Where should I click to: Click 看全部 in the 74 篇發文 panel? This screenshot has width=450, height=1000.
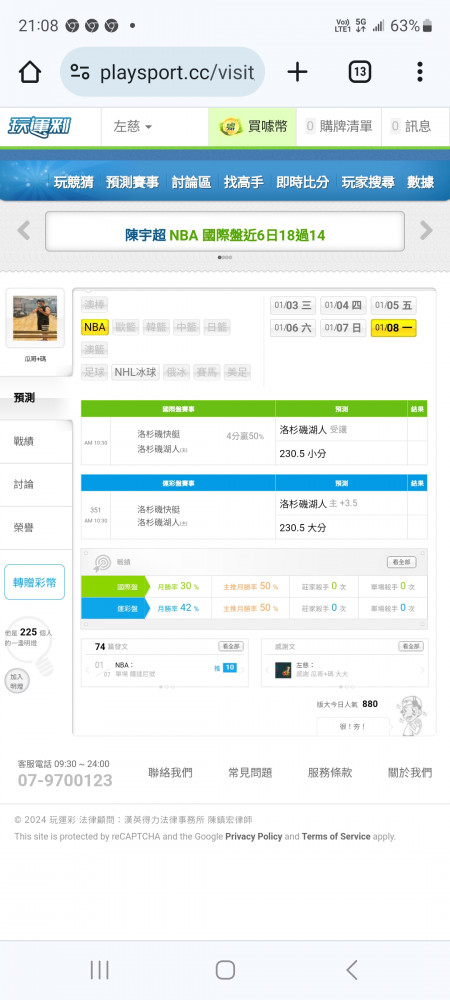tap(231, 647)
